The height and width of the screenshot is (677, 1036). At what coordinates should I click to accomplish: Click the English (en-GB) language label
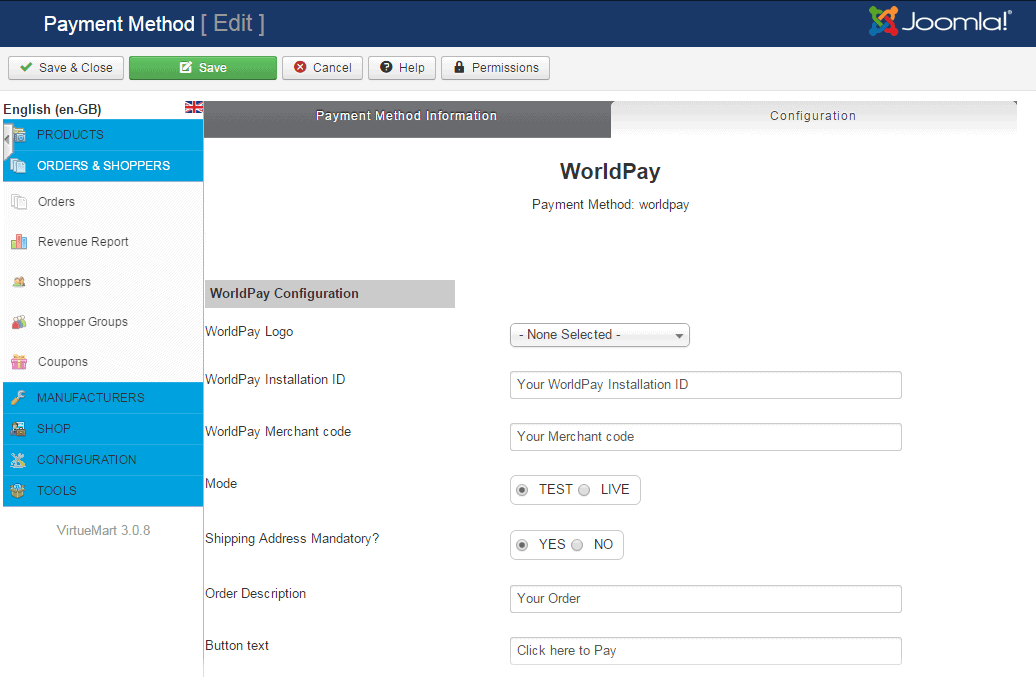(52, 109)
